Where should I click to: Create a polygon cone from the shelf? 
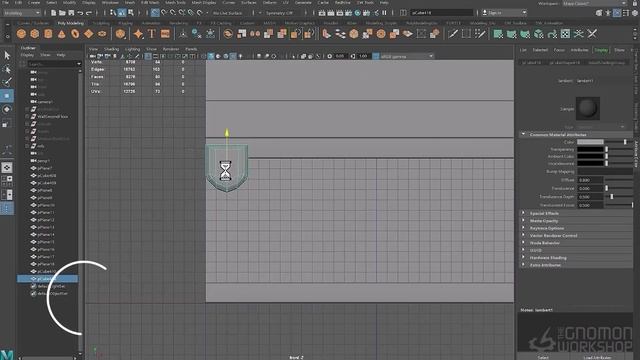tap(62, 34)
